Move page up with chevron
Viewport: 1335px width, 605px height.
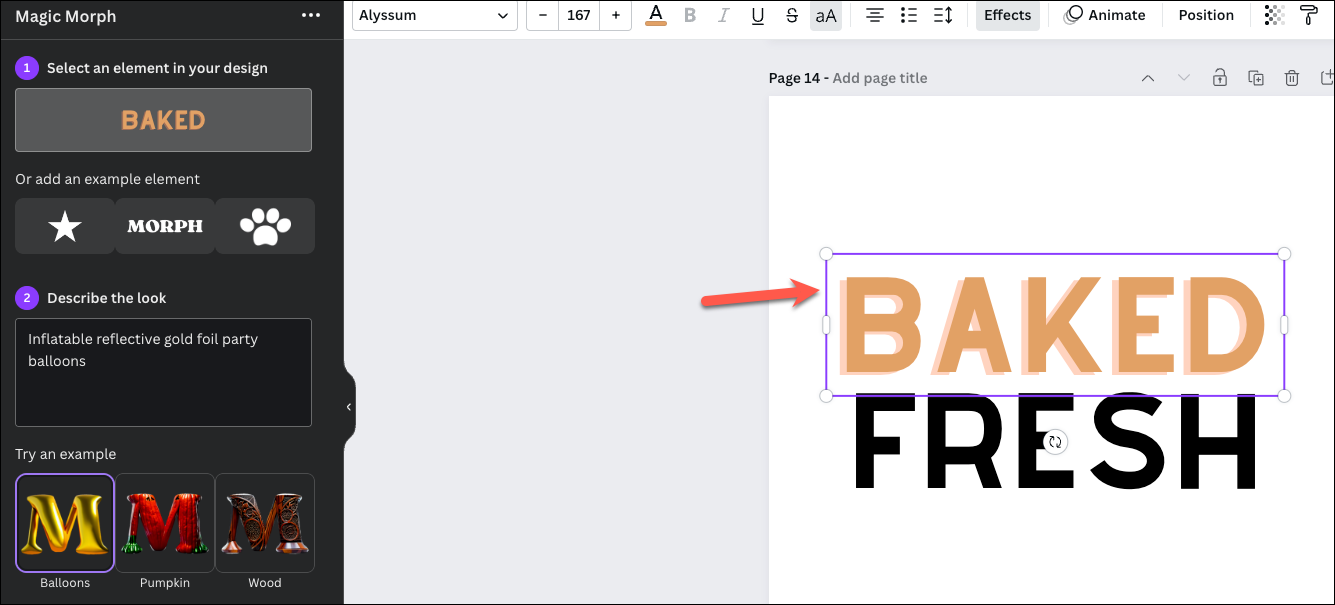(x=1148, y=78)
